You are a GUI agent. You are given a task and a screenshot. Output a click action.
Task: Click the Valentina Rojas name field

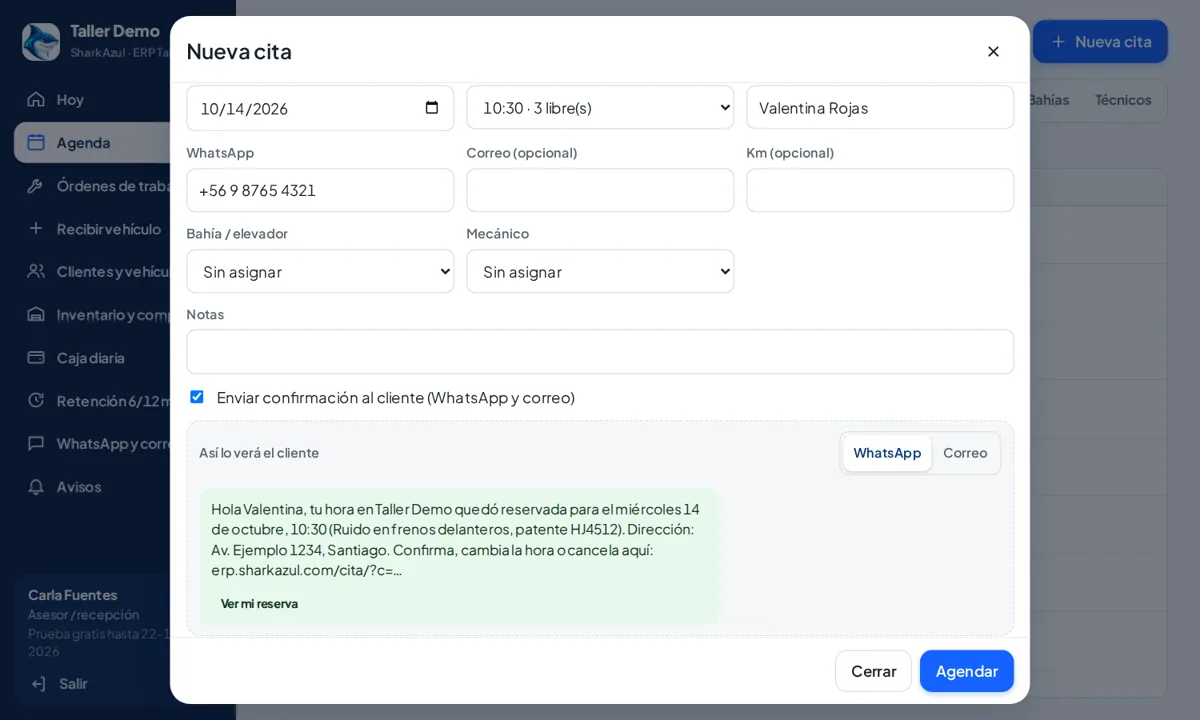(880, 107)
